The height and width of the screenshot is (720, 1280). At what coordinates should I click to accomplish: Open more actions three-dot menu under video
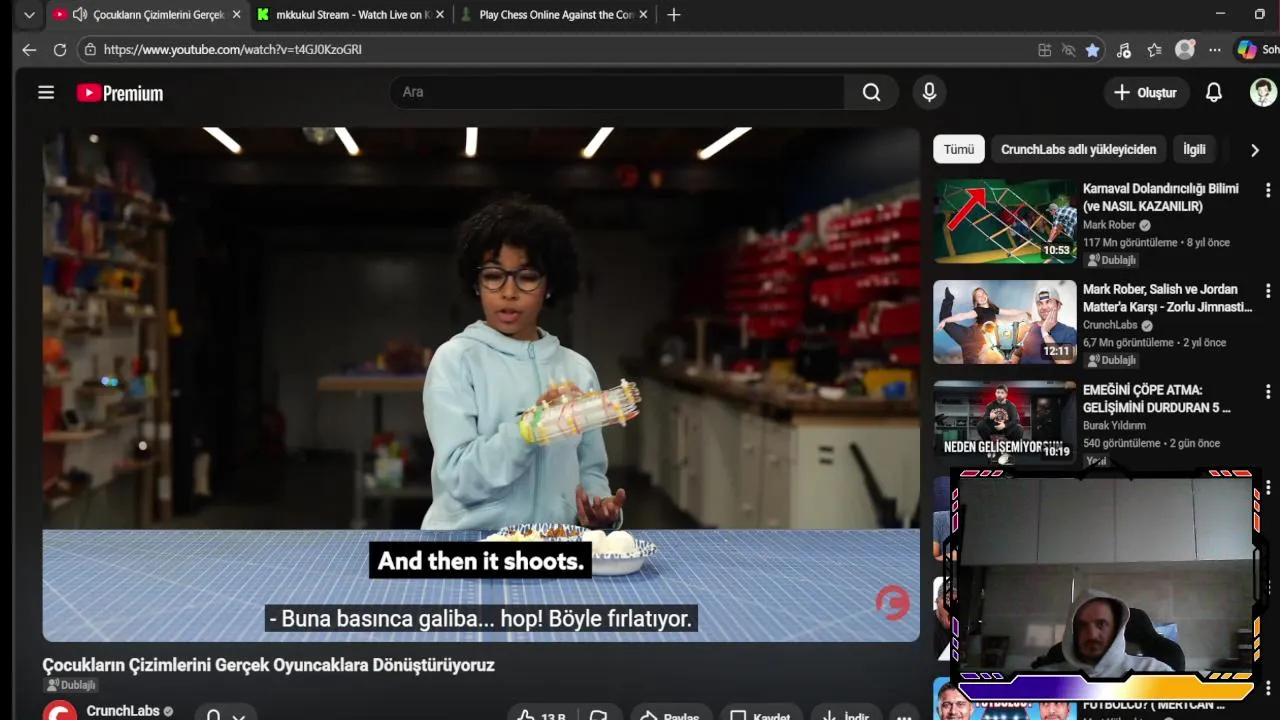904,715
